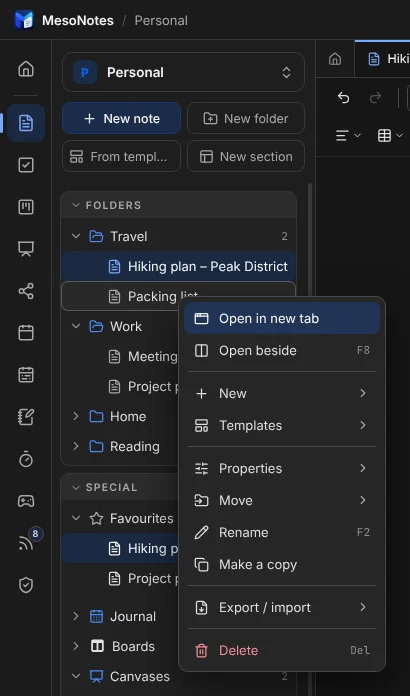
Task: Open the Timer stopwatch icon in rail
Action: point(26,459)
